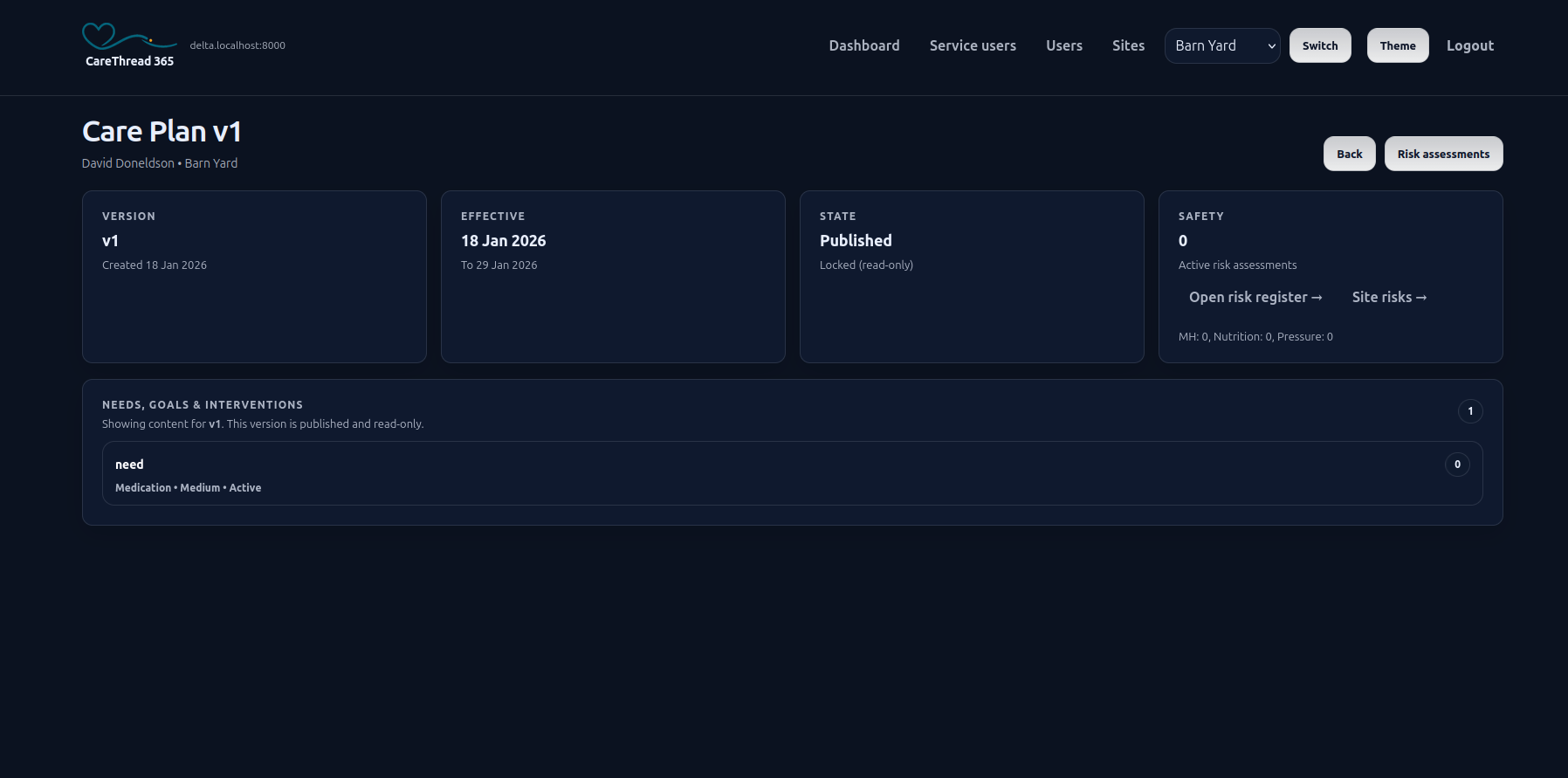
Task: Toggle the Theme button
Action: coord(1397,45)
